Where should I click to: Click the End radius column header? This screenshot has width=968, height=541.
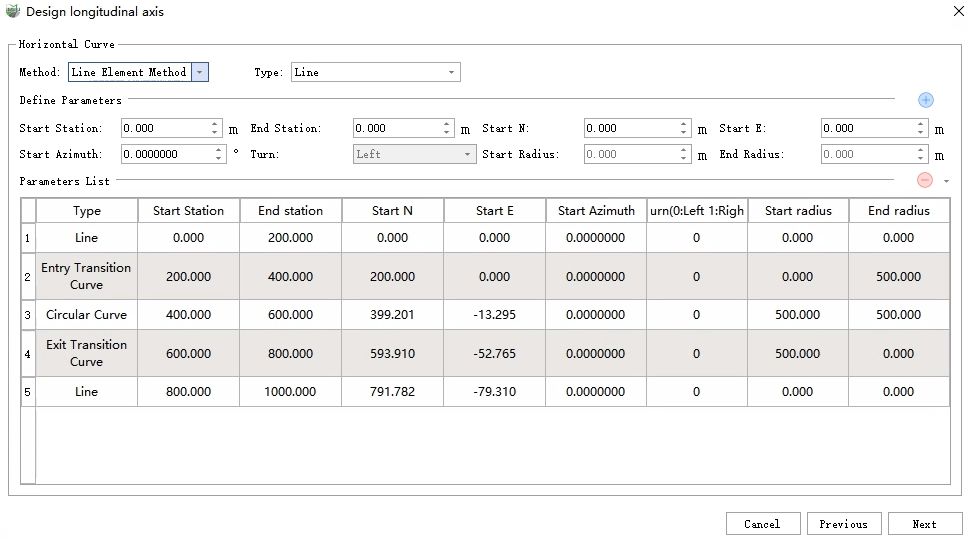898,211
